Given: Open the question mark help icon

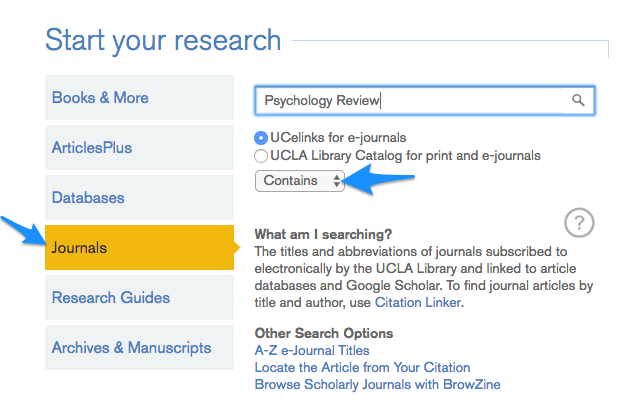Looking at the screenshot, I should (x=579, y=222).
